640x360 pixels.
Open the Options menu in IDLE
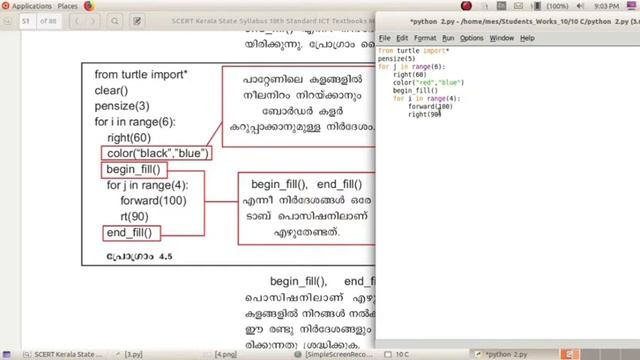point(471,38)
